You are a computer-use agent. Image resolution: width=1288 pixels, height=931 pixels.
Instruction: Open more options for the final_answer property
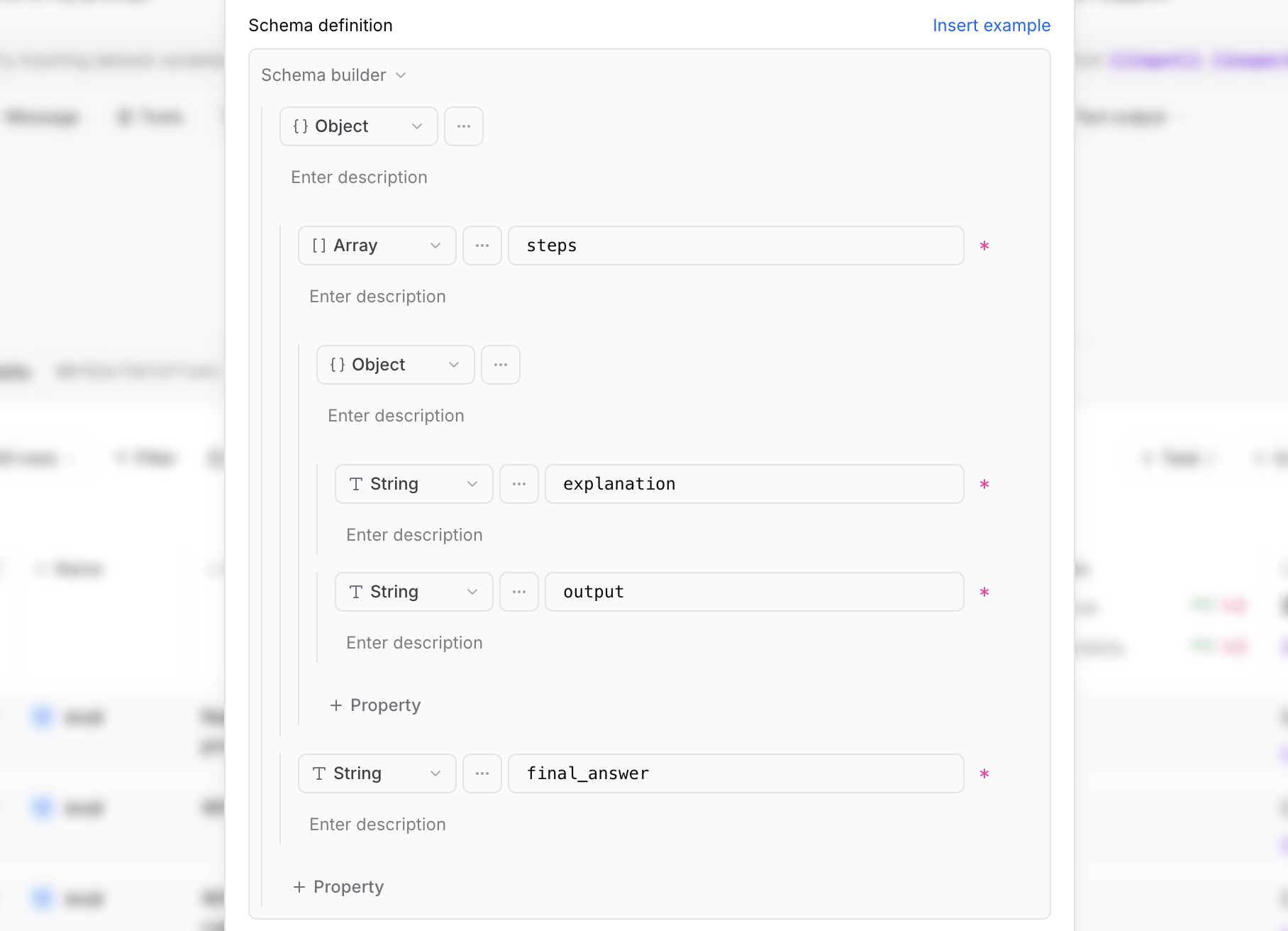(x=482, y=773)
